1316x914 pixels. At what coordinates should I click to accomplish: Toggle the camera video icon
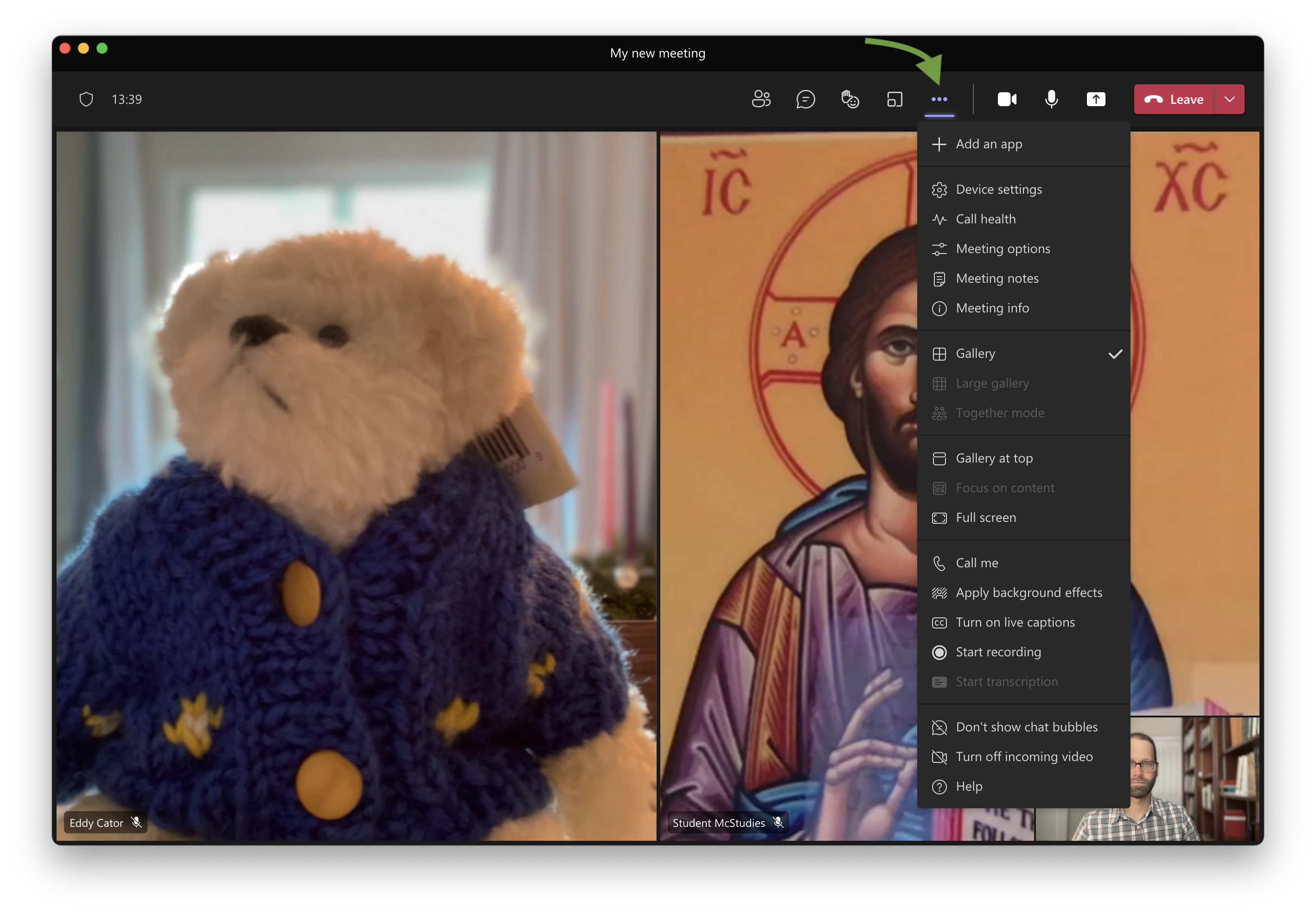tap(1007, 99)
